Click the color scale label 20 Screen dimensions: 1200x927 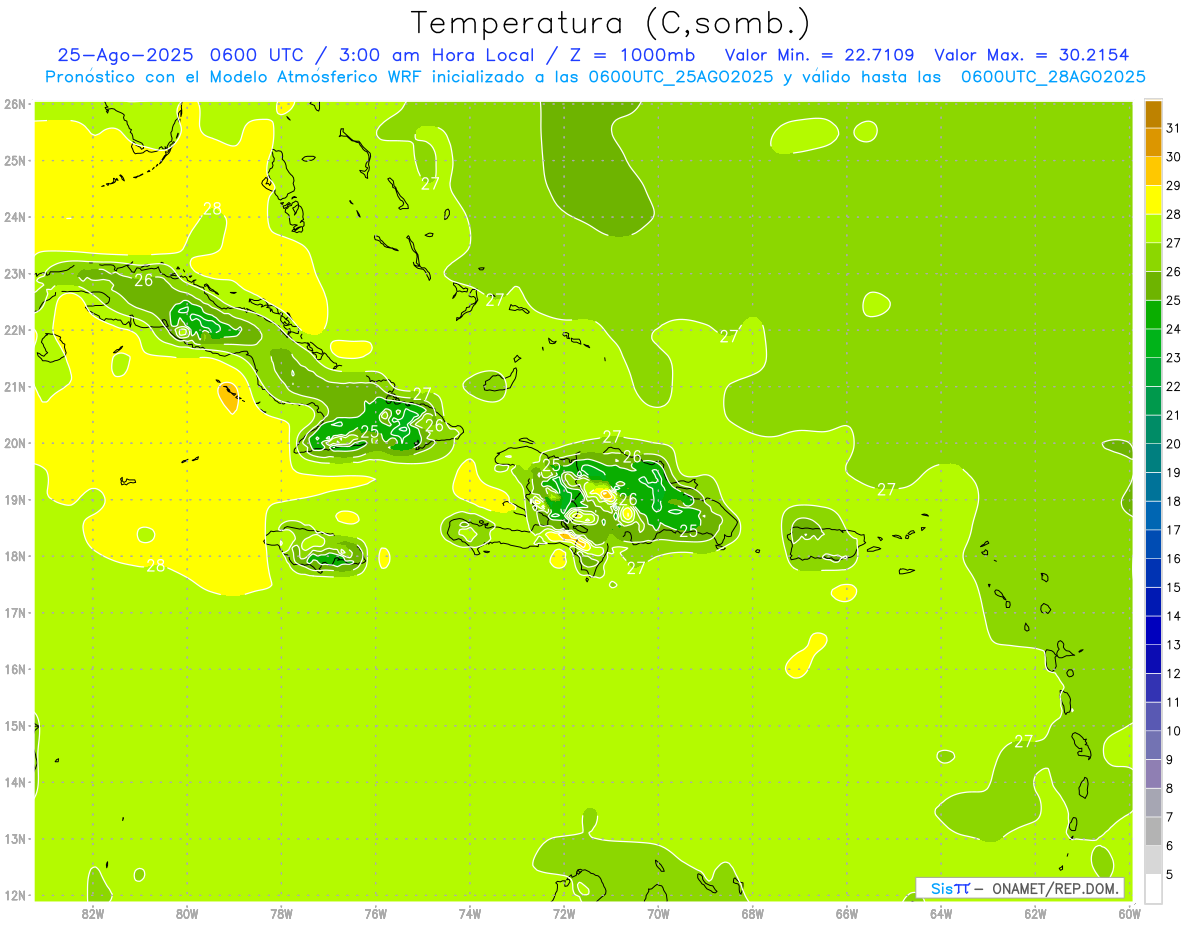coord(1173,444)
